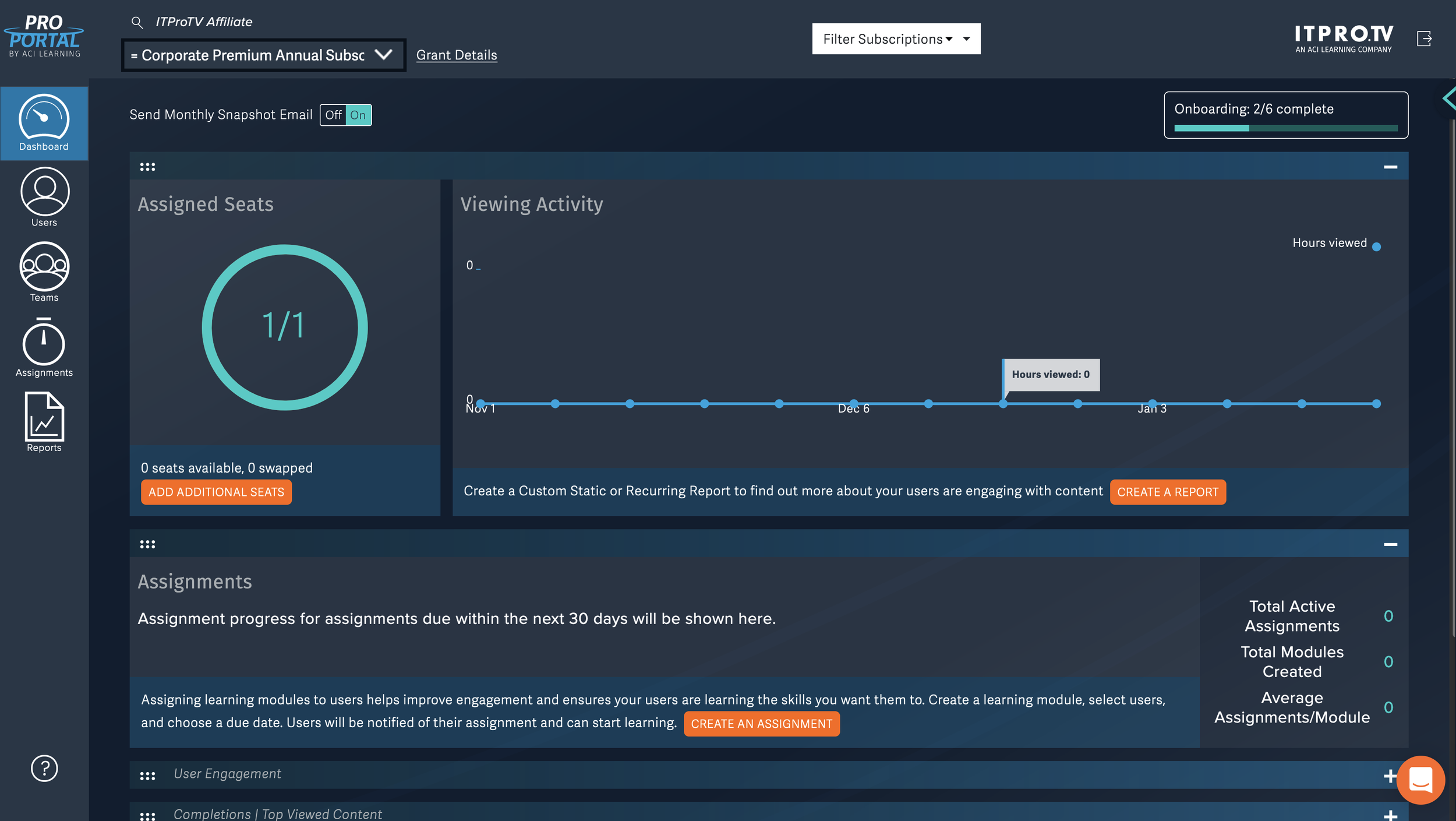1456x821 pixels.
Task: Click the ITPRO.TV logo
Action: [x=1344, y=39]
